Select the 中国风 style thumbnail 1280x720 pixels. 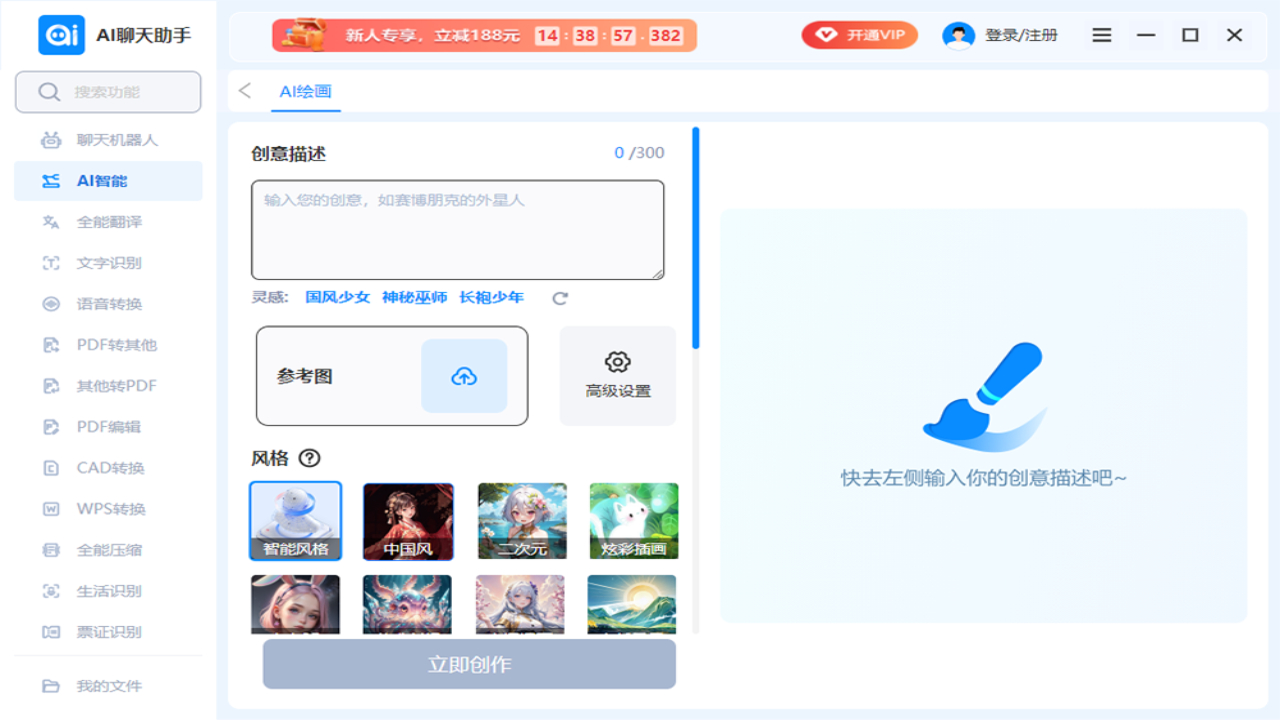408,520
